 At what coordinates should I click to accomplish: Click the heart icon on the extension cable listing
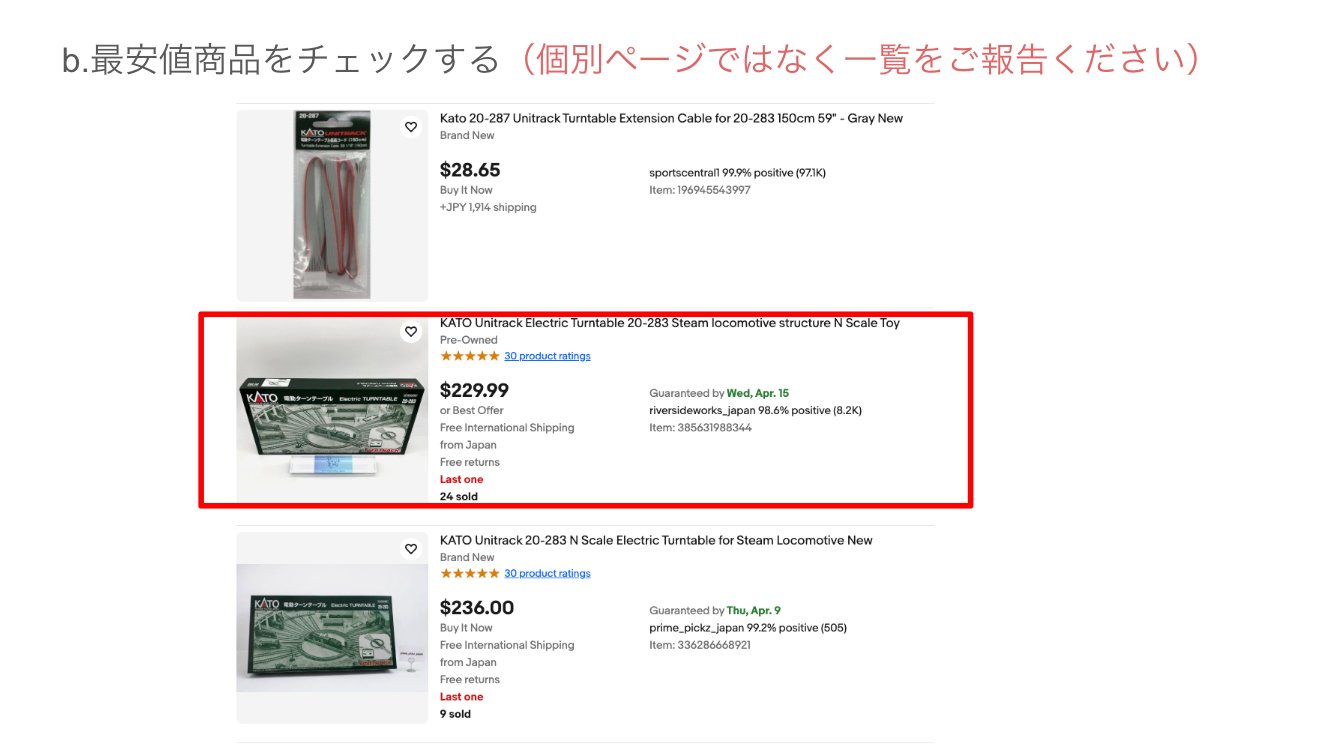410,127
